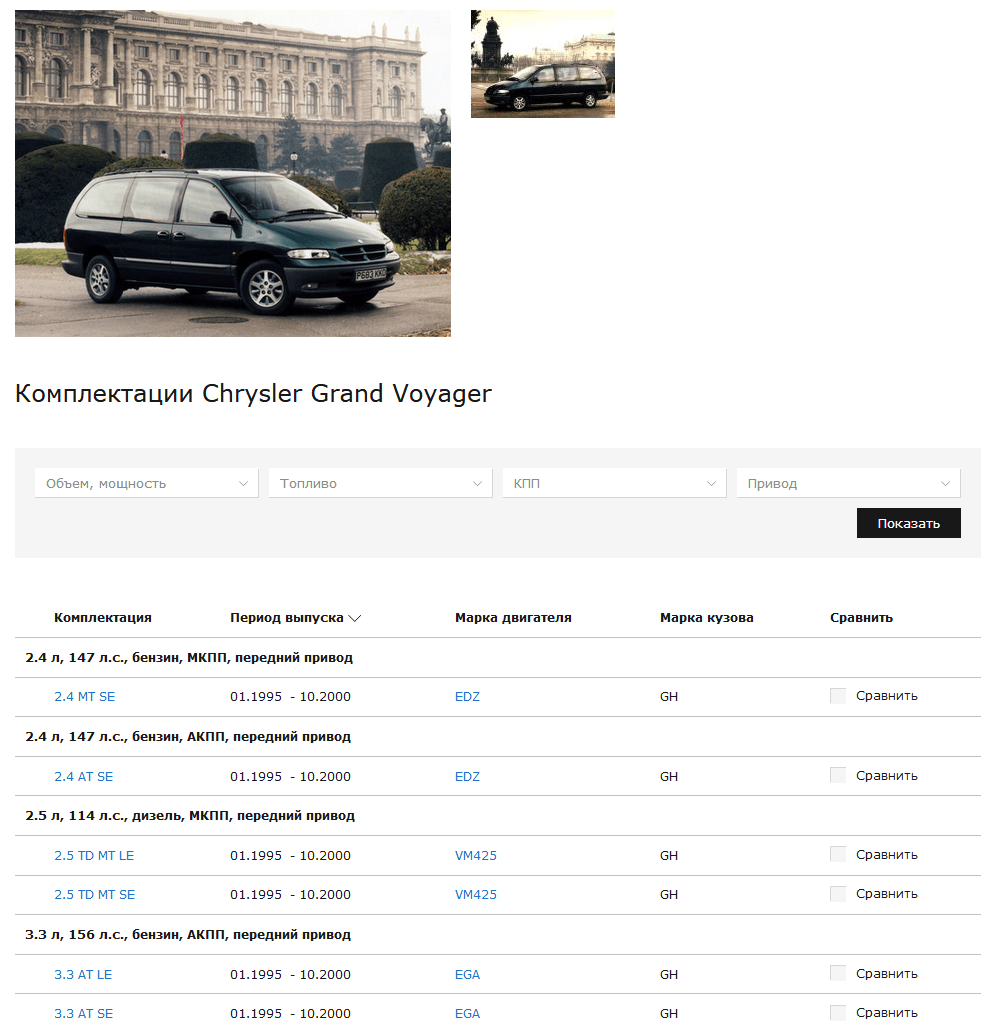Click the 2.5 л, 114 л.с., дизель group heading
This screenshot has width=998, height=1030.
(x=190, y=816)
